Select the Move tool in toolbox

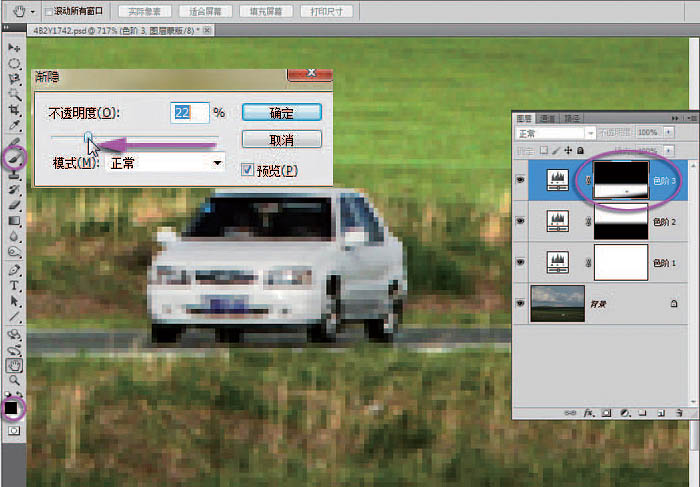tap(14, 48)
